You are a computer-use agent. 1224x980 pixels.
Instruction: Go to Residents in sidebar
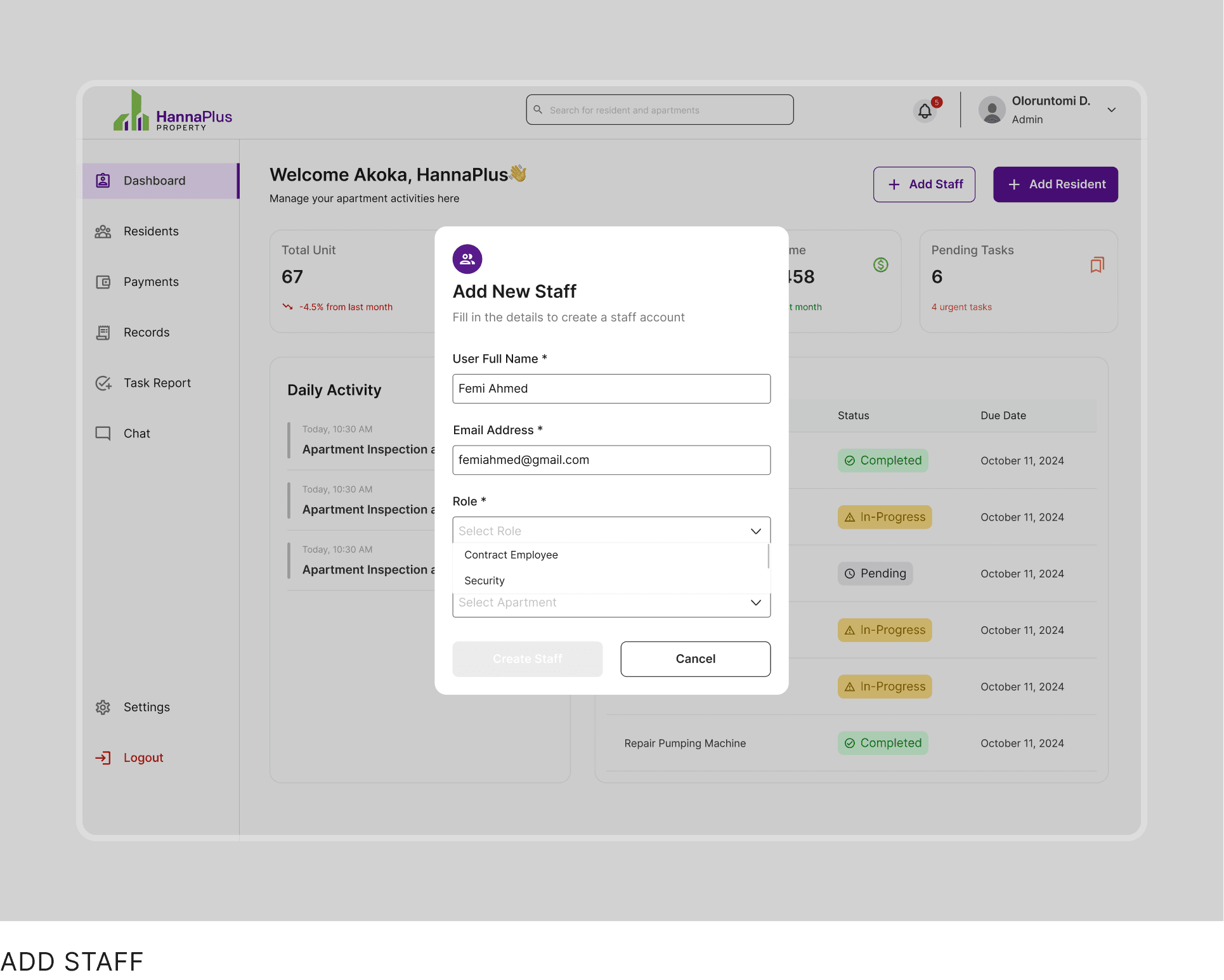[151, 231]
